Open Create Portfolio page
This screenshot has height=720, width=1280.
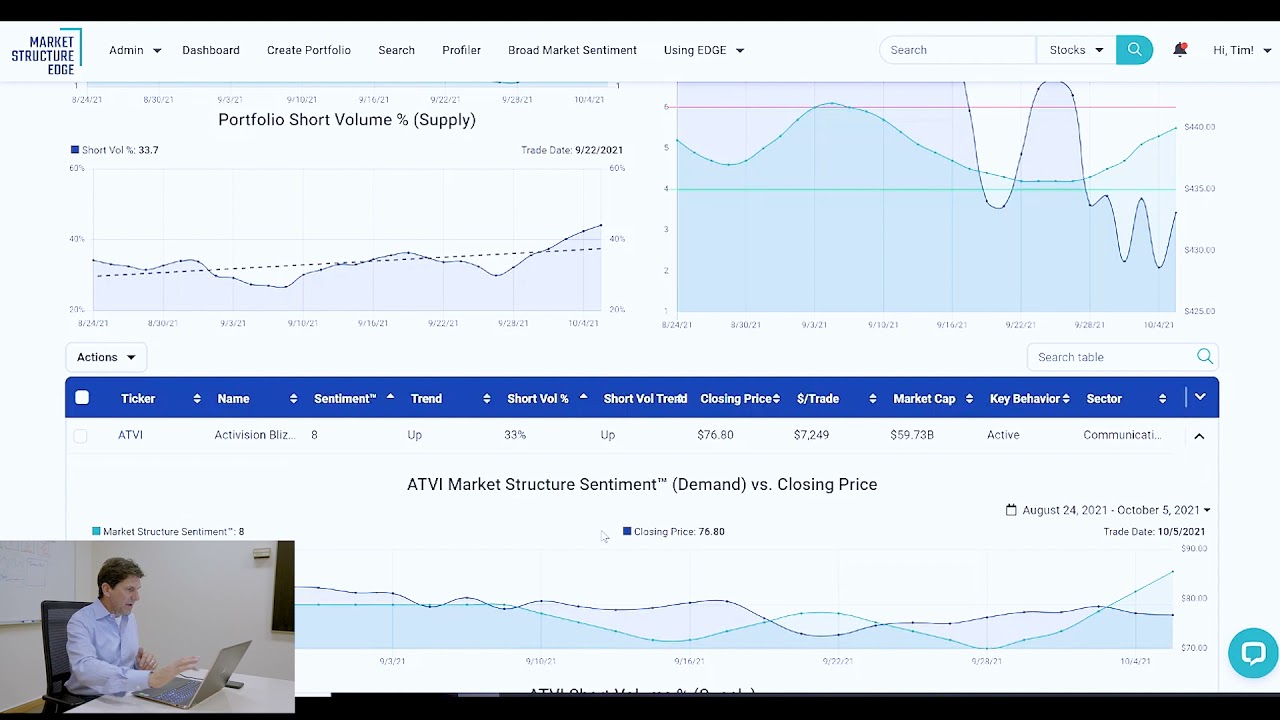(x=309, y=50)
